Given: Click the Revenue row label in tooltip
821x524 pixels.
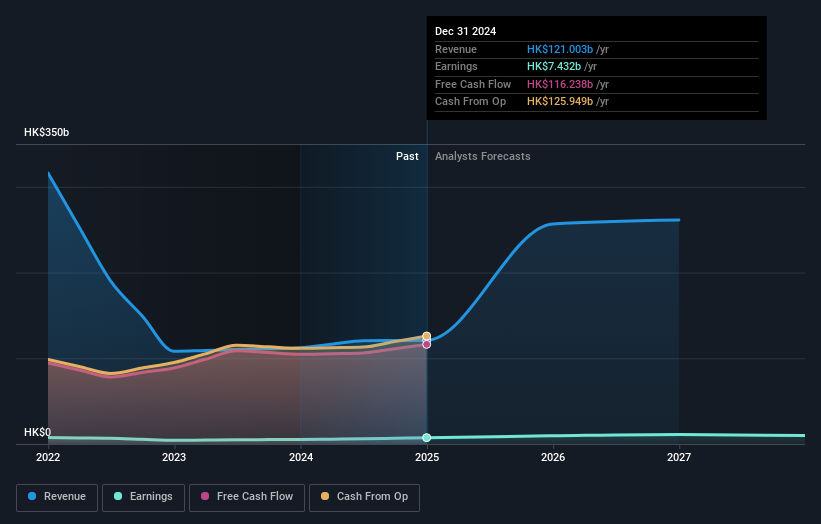Looking at the screenshot, I should point(456,49).
